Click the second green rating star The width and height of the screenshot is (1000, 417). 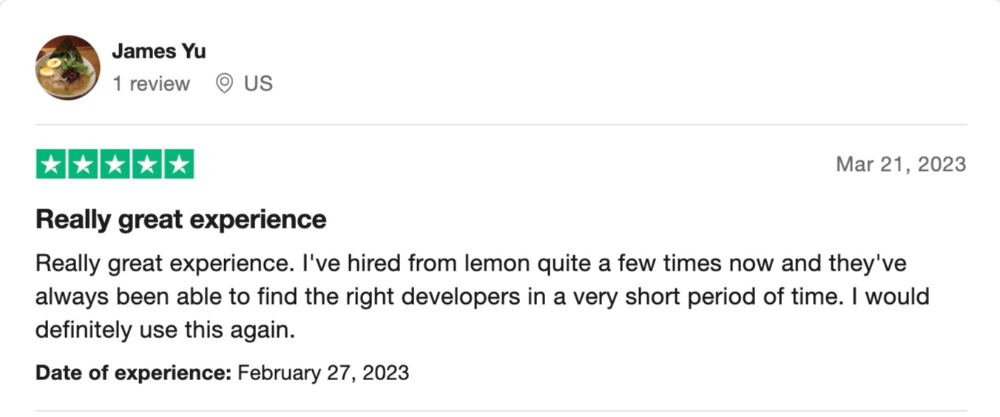pyautogui.click(x=83, y=165)
